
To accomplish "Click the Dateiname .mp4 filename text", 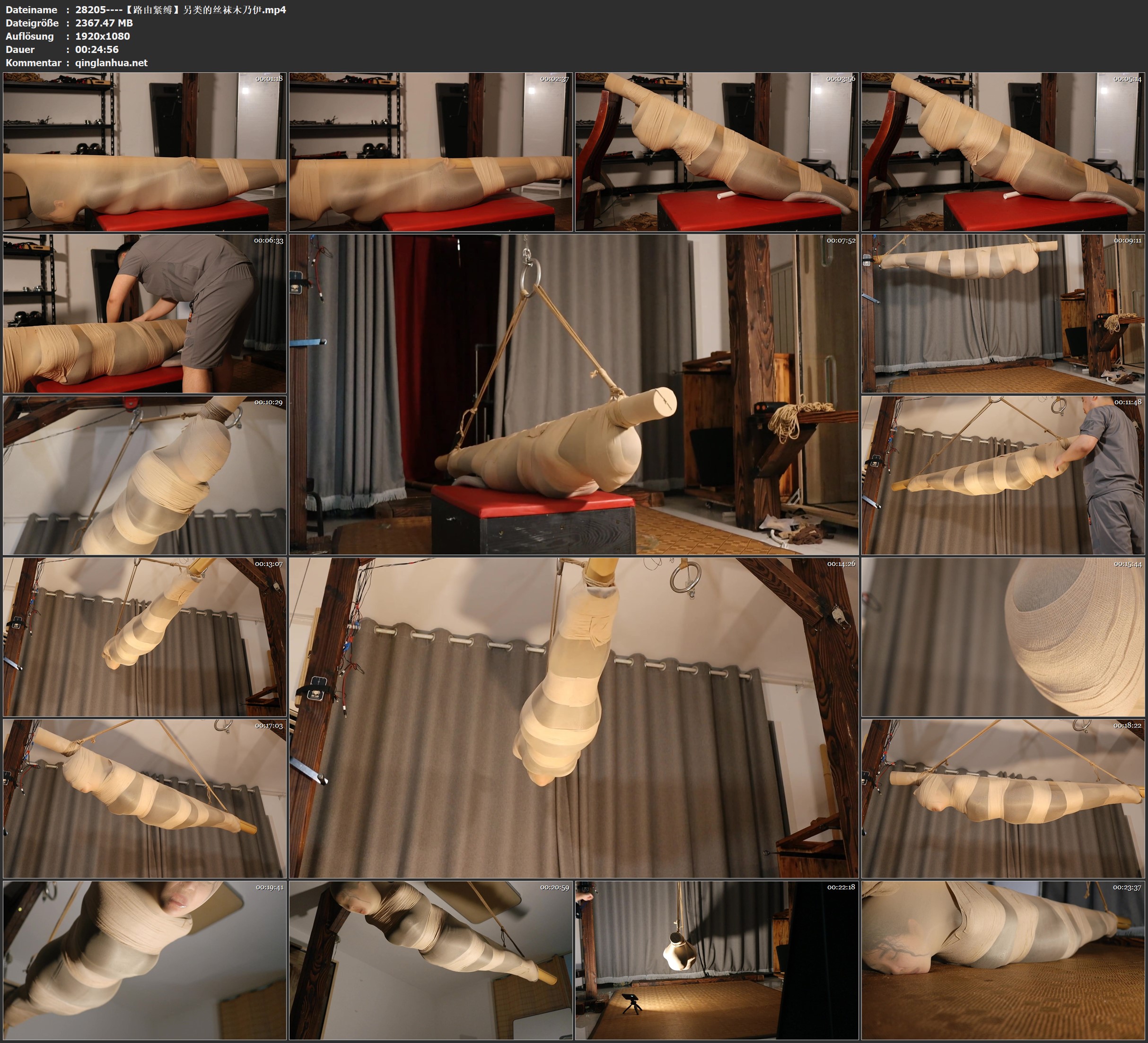I will [181, 9].
